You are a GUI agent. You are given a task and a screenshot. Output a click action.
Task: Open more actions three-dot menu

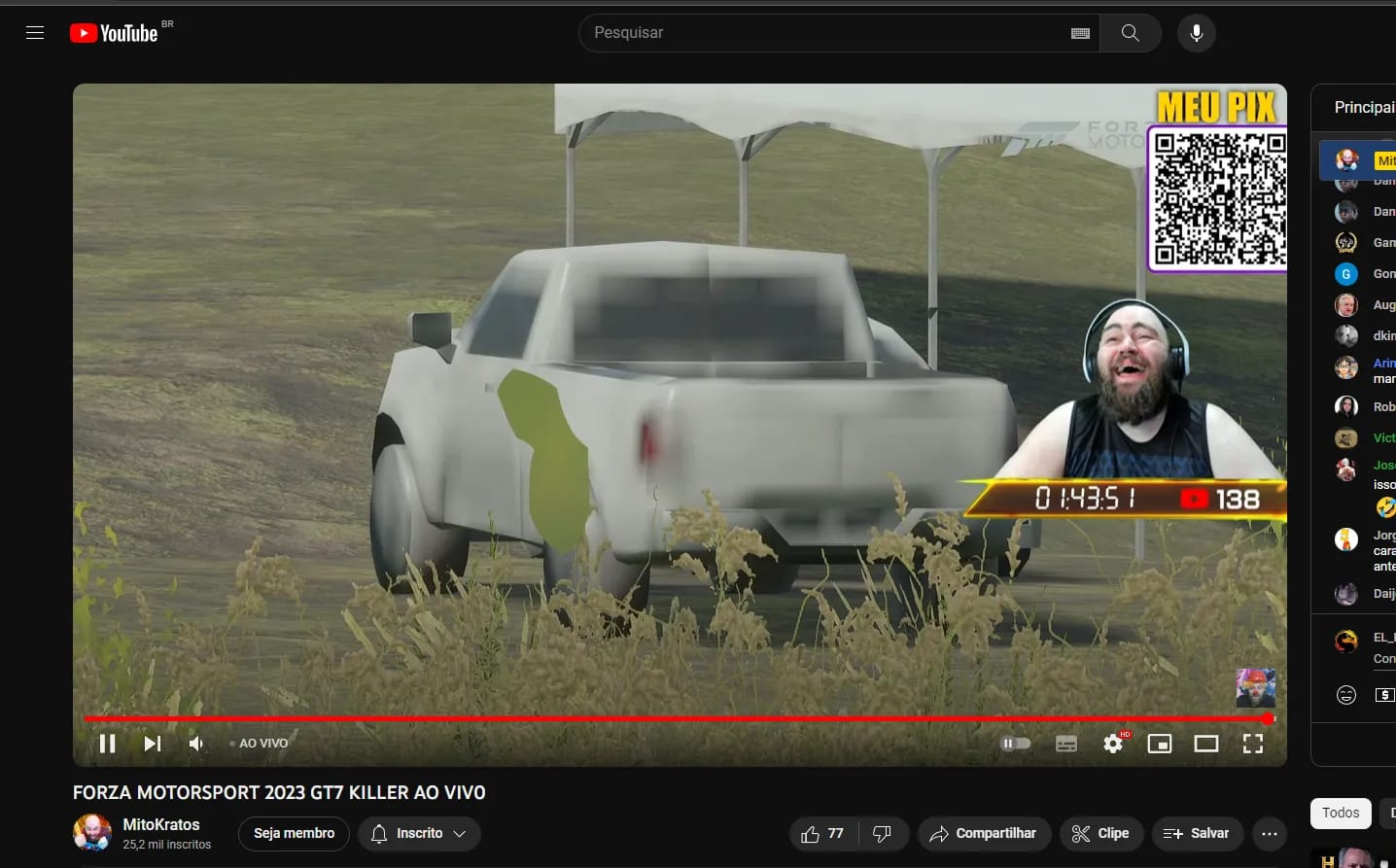coord(1270,834)
